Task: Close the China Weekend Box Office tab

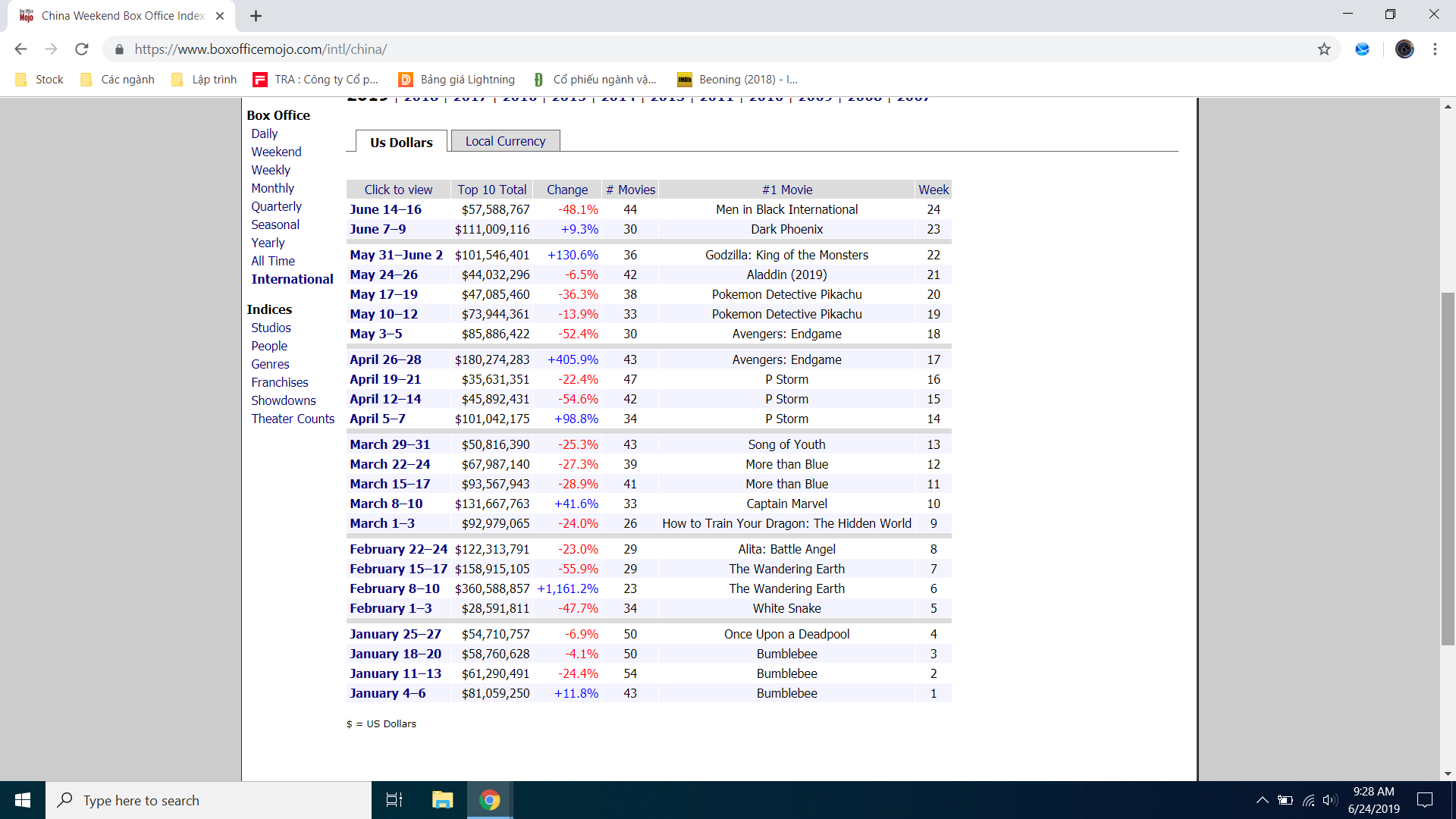Action: [220, 16]
